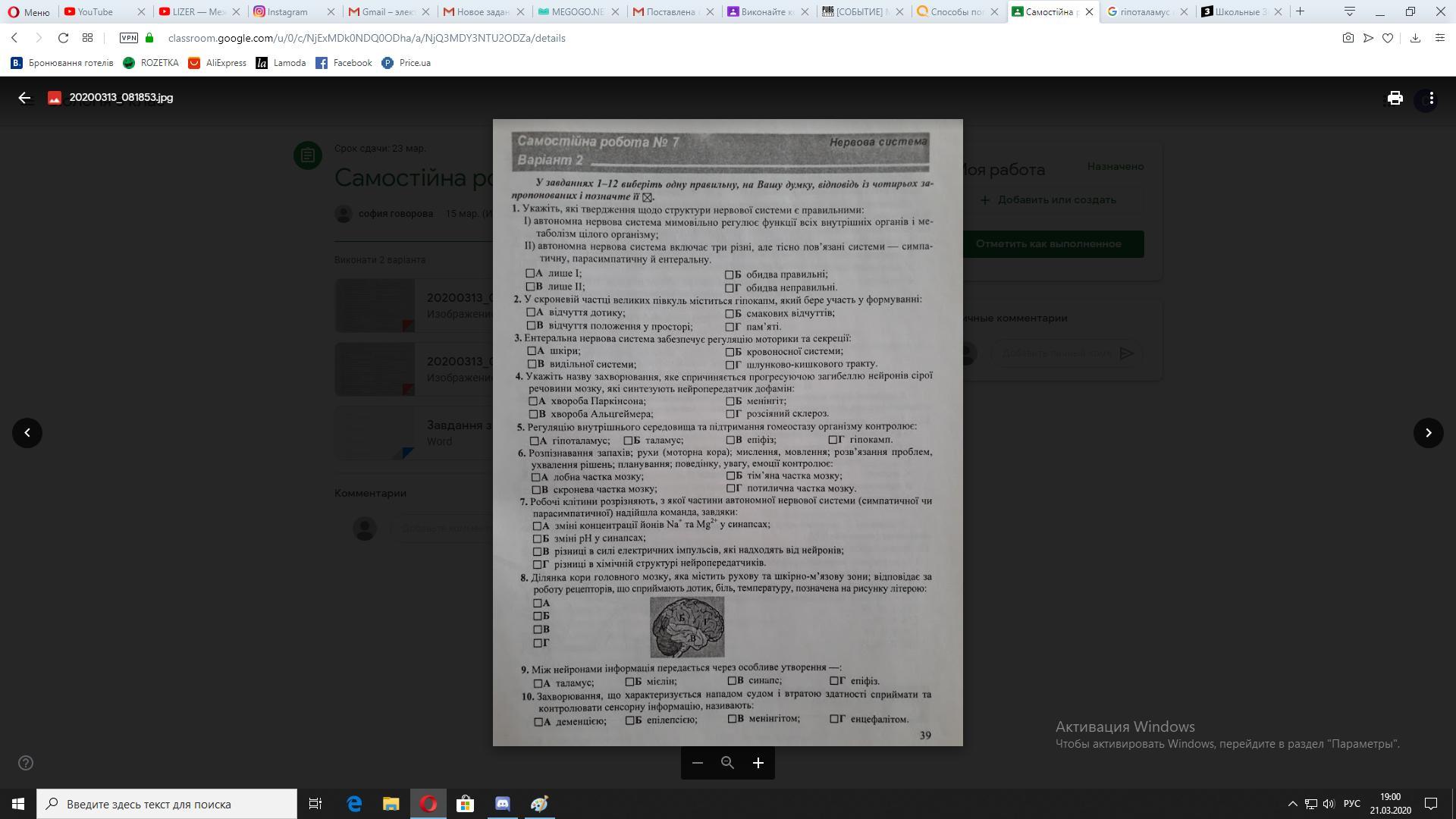The width and height of the screenshot is (1456, 819).
Task: Zoom out with the minus icon
Action: tap(698, 763)
